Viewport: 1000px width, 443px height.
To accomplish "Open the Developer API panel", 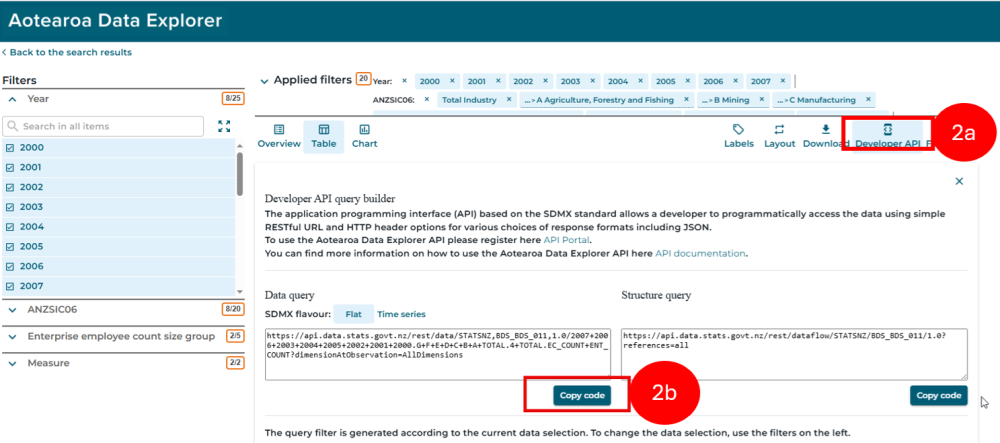I will (887, 136).
